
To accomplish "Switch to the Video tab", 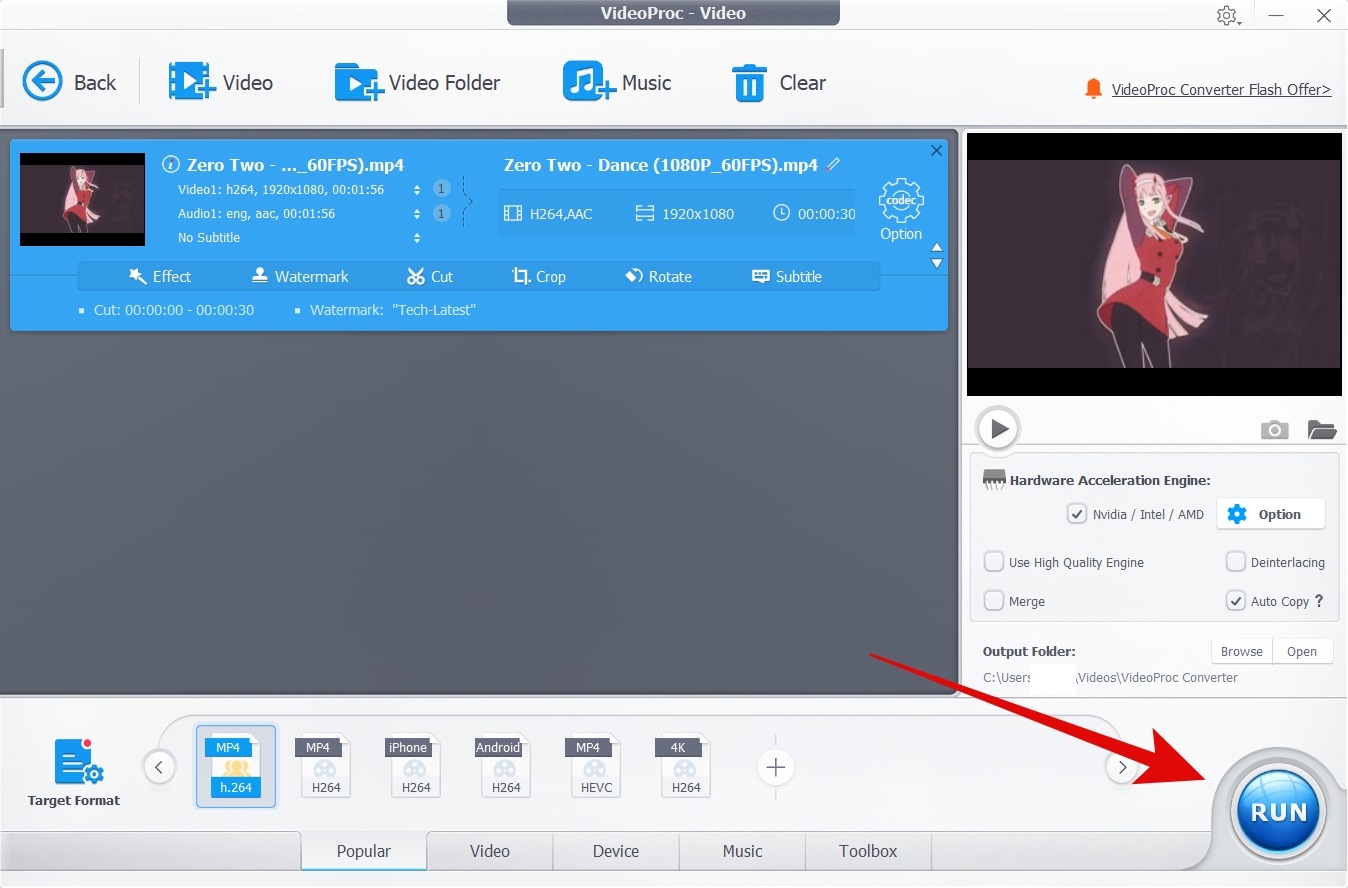I will click(490, 851).
